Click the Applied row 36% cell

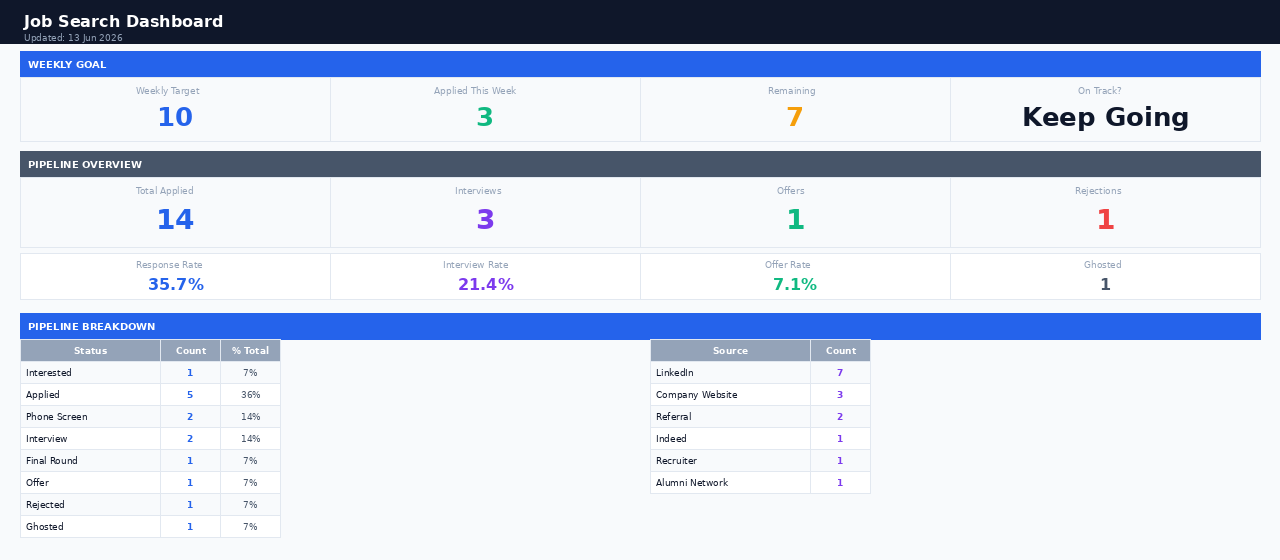(250, 394)
